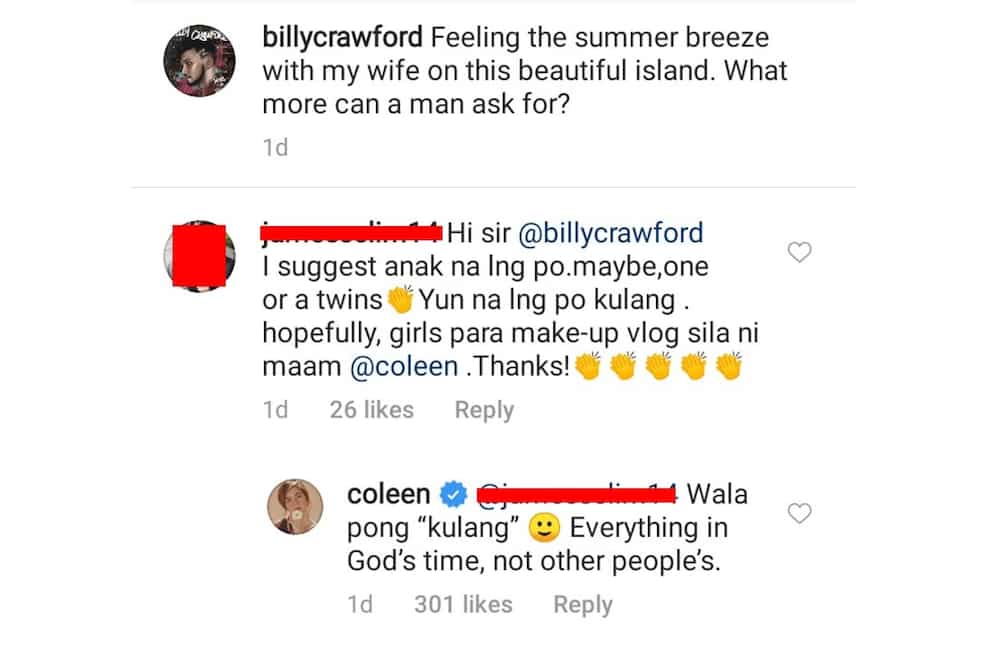The height and width of the screenshot is (650, 1000).
Task: Open the redacted commenter's username
Action: (352, 232)
